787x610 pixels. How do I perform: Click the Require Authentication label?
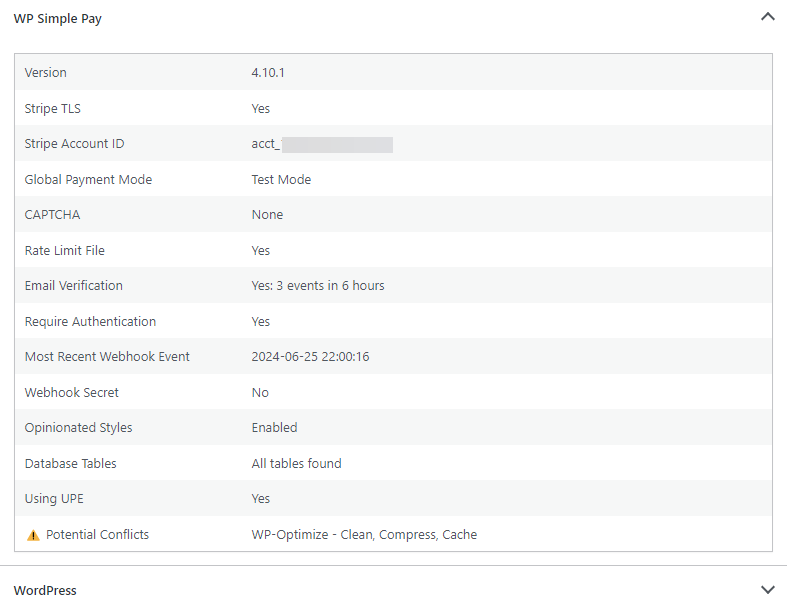coord(90,322)
